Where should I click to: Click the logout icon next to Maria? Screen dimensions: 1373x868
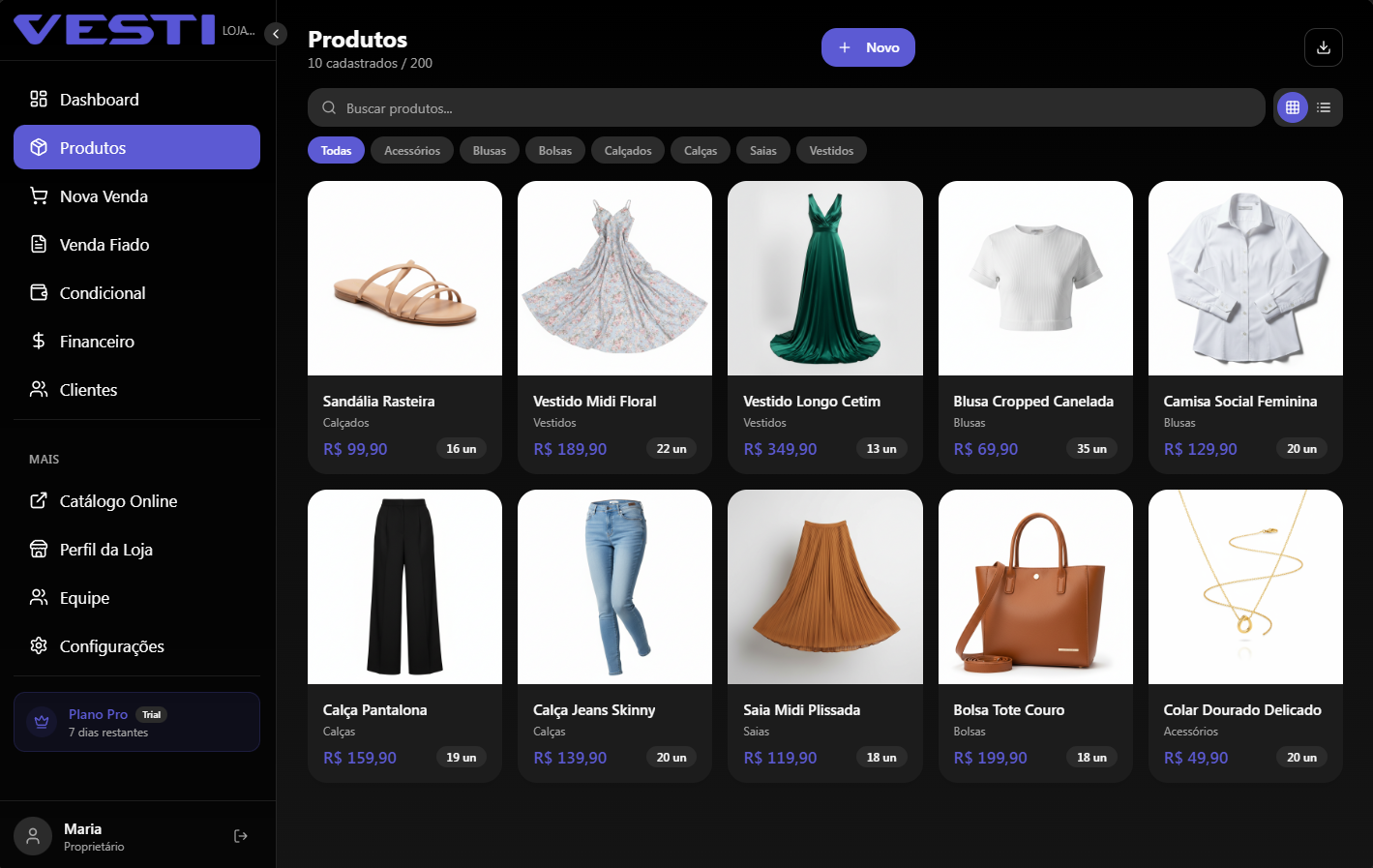tap(240, 835)
